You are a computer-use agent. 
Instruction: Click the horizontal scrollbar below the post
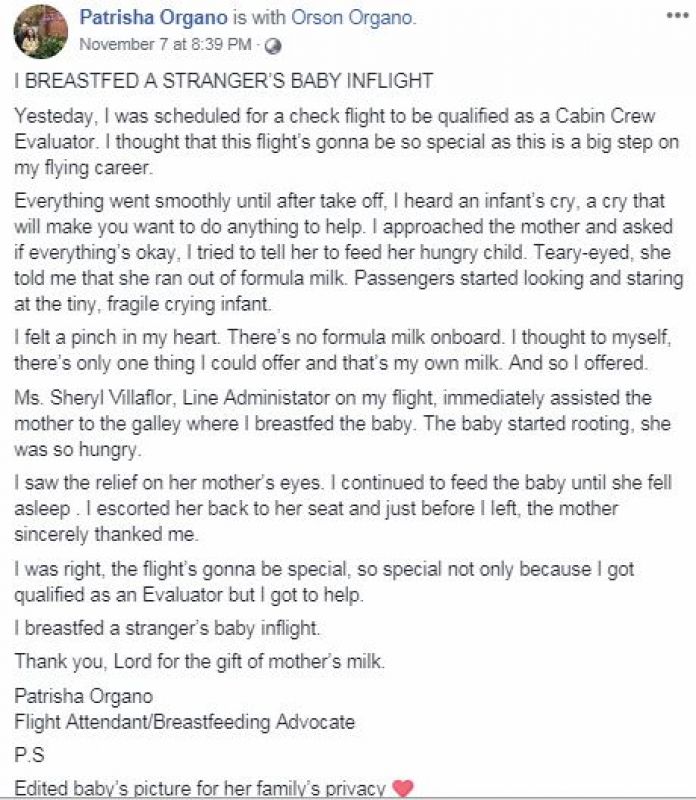348,796
